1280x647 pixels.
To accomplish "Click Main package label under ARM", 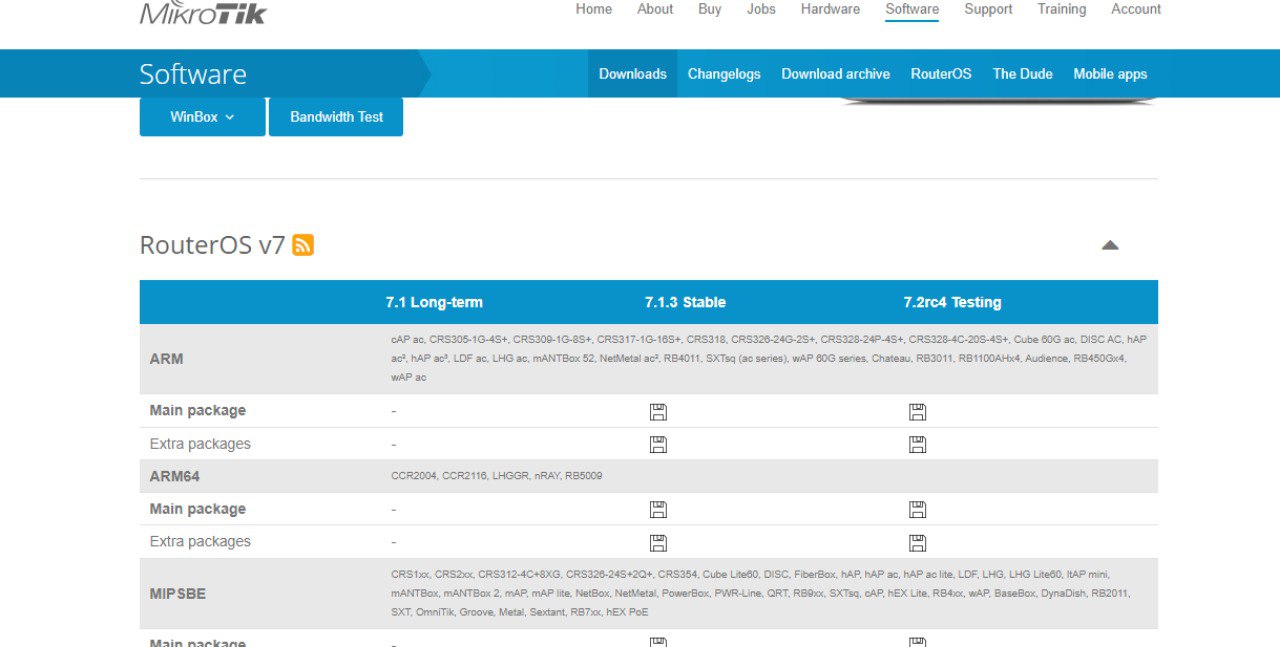I will click(198, 411).
